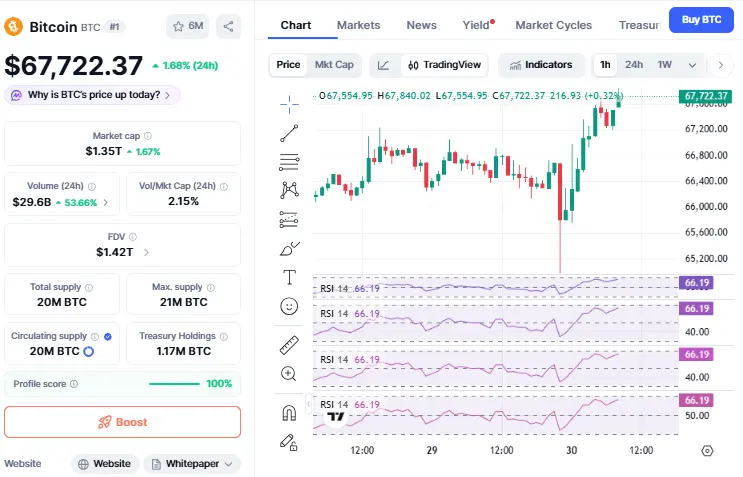Expand more timeframe options dropdown
743x477 pixels.
692,65
